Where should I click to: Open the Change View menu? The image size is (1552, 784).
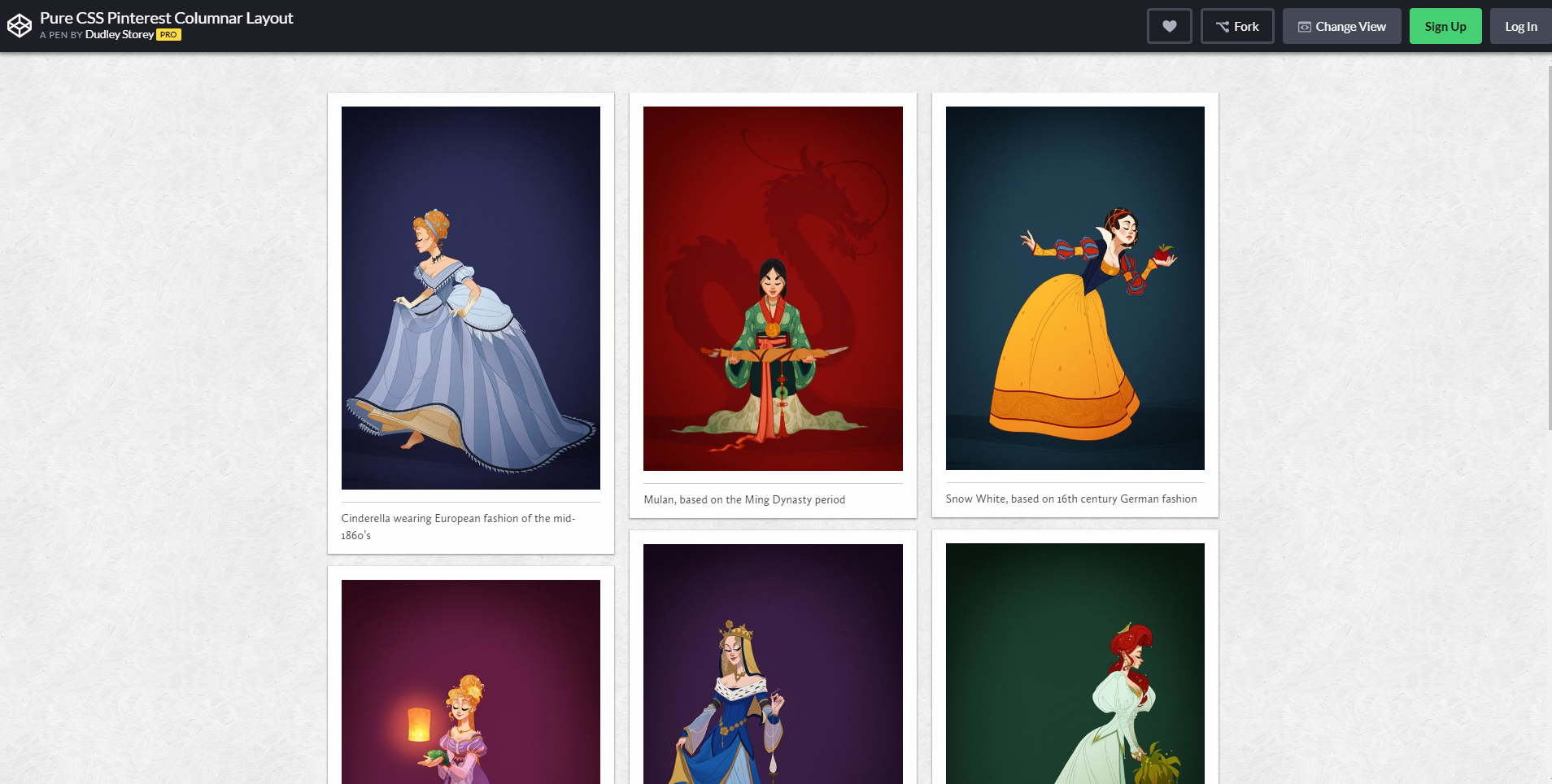tap(1341, 26)
